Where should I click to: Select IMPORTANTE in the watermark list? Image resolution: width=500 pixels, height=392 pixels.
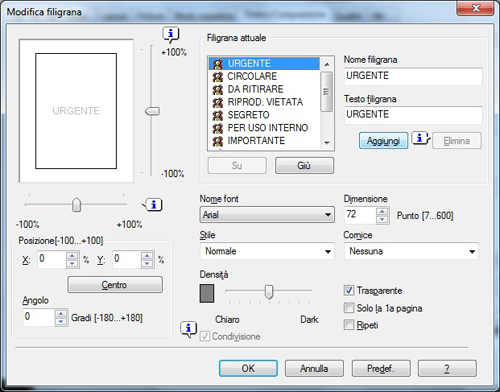pyautogui.click(x=264, y=141)
